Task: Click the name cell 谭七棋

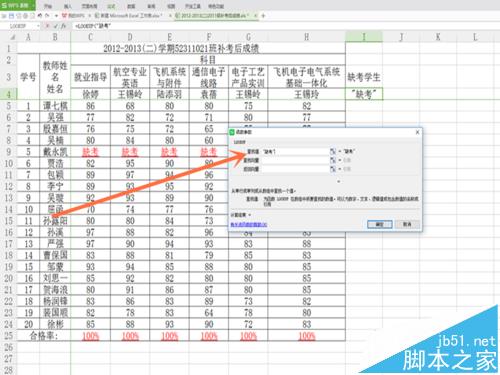Action: click(x=55, y=106)
